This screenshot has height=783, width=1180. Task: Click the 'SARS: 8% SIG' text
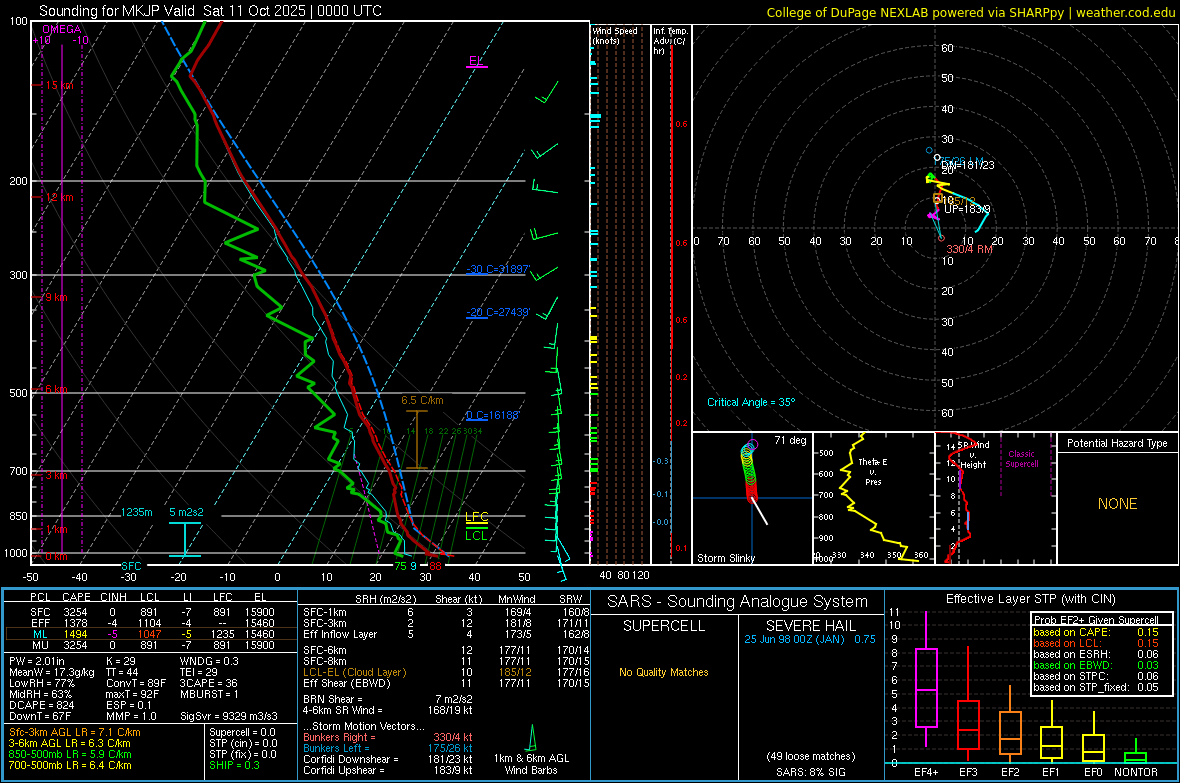point(810,772)
